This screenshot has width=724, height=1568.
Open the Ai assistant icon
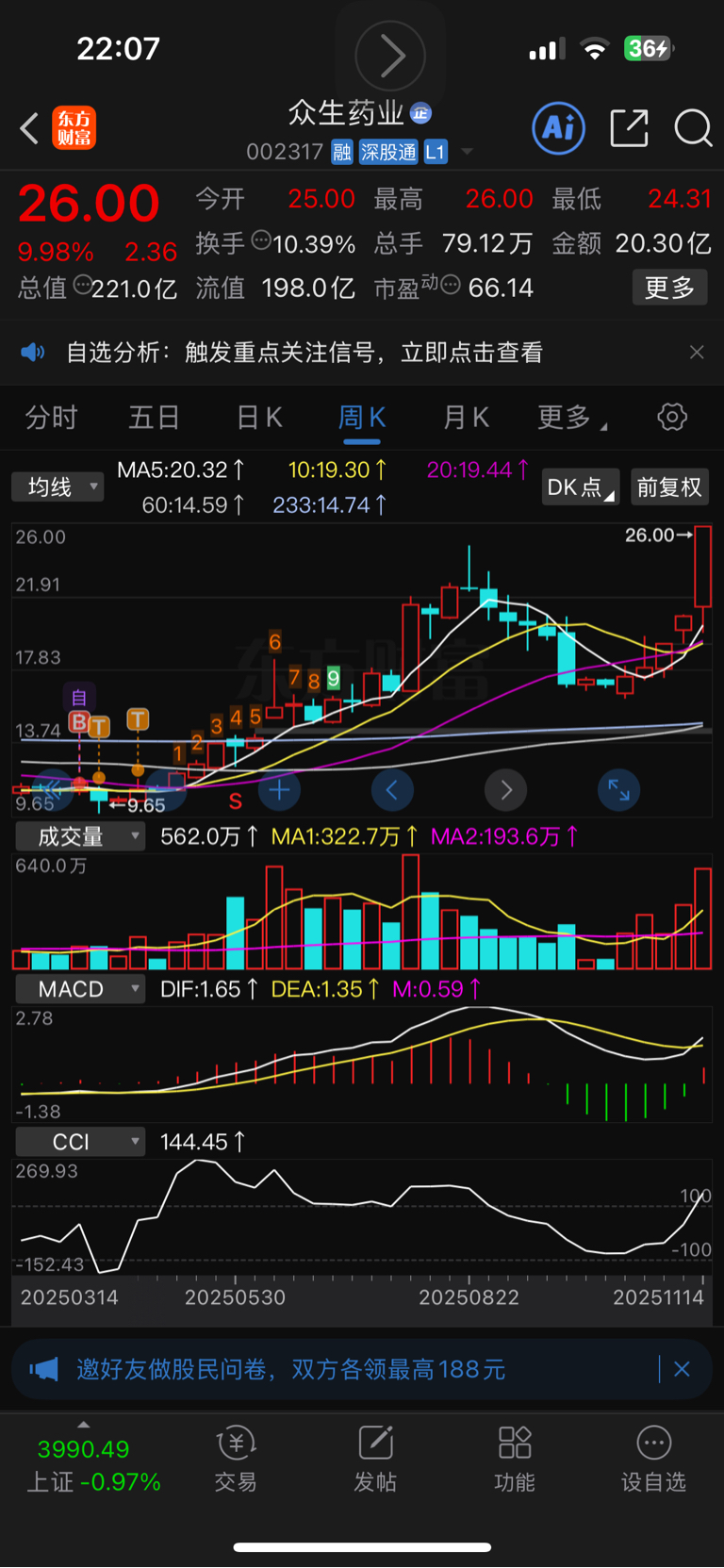tap(559, 128)
